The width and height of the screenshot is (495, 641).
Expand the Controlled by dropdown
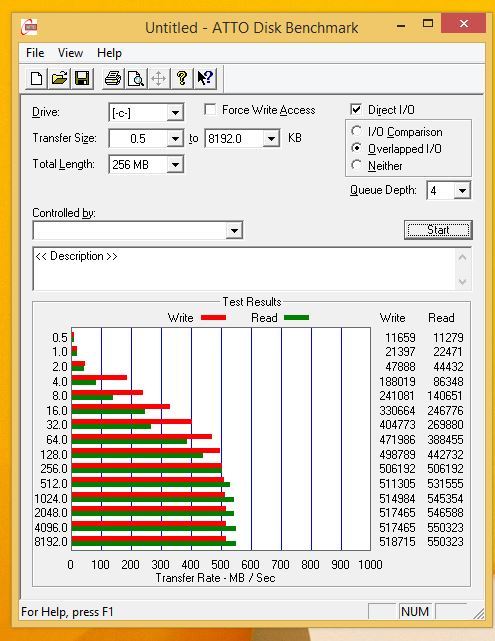(x=234, y=230)
